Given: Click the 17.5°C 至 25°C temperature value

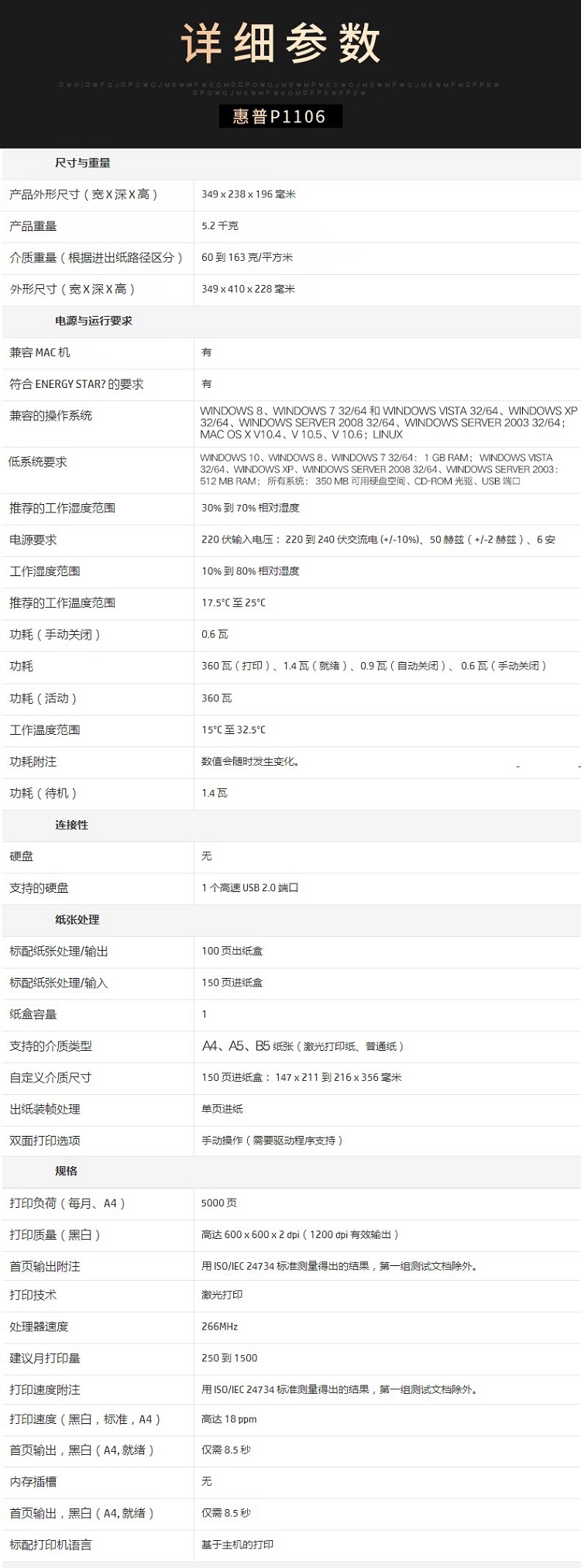Looking at the screenshot, I should point(233,602).
